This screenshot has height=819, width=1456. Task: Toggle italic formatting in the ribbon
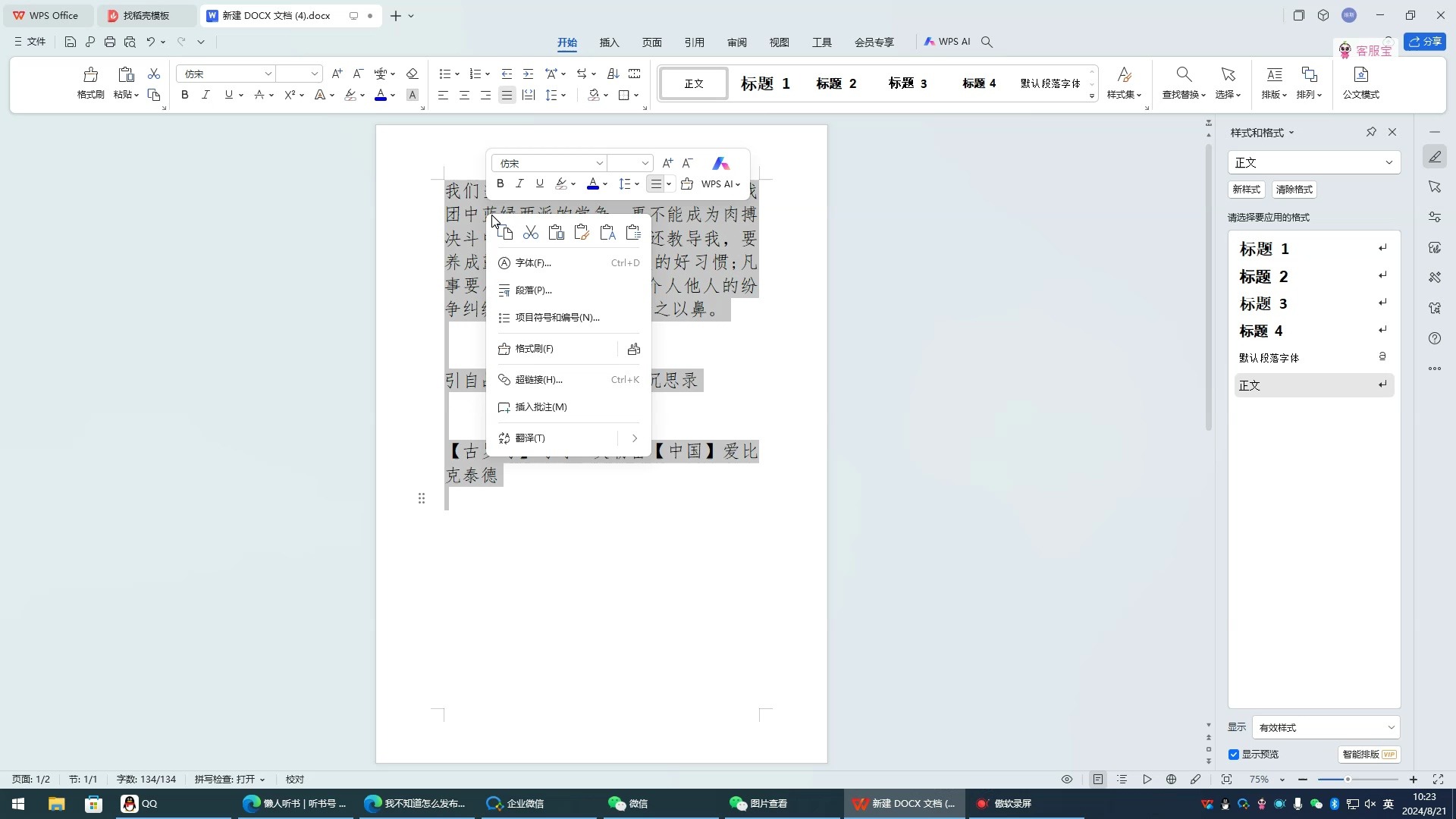[x=206, y=95]
